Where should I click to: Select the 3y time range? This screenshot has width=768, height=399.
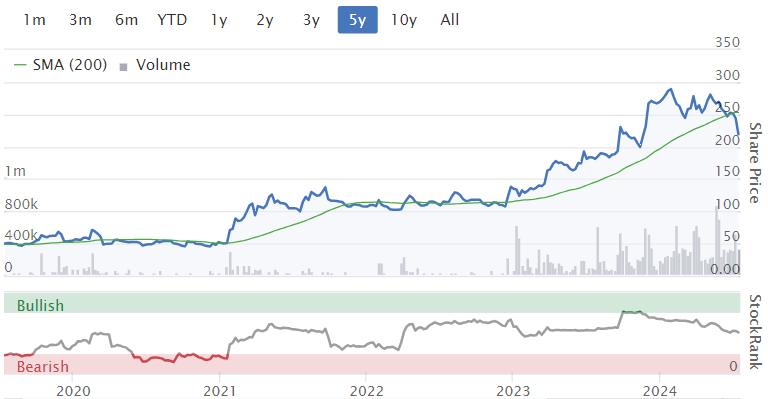(311, 20)
